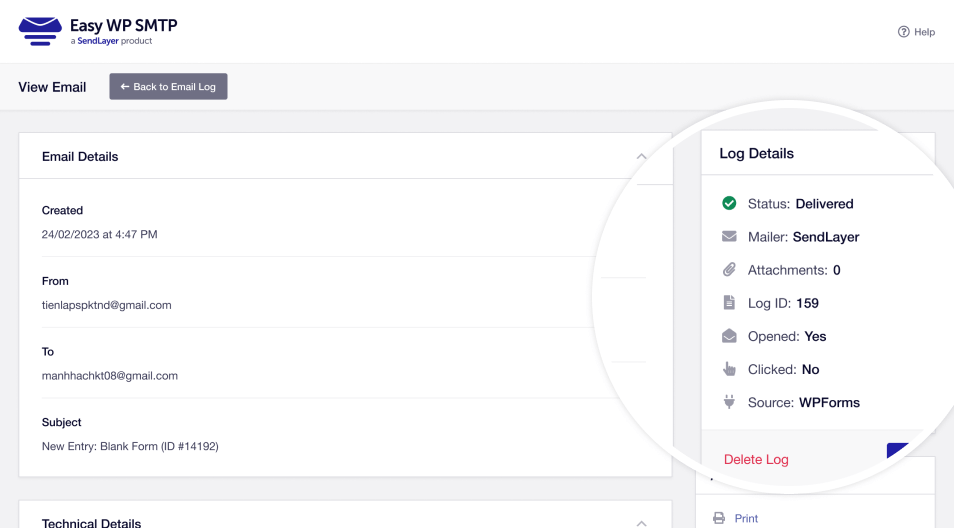
Task: Go back to Email Log
Action: pos(168,87)
